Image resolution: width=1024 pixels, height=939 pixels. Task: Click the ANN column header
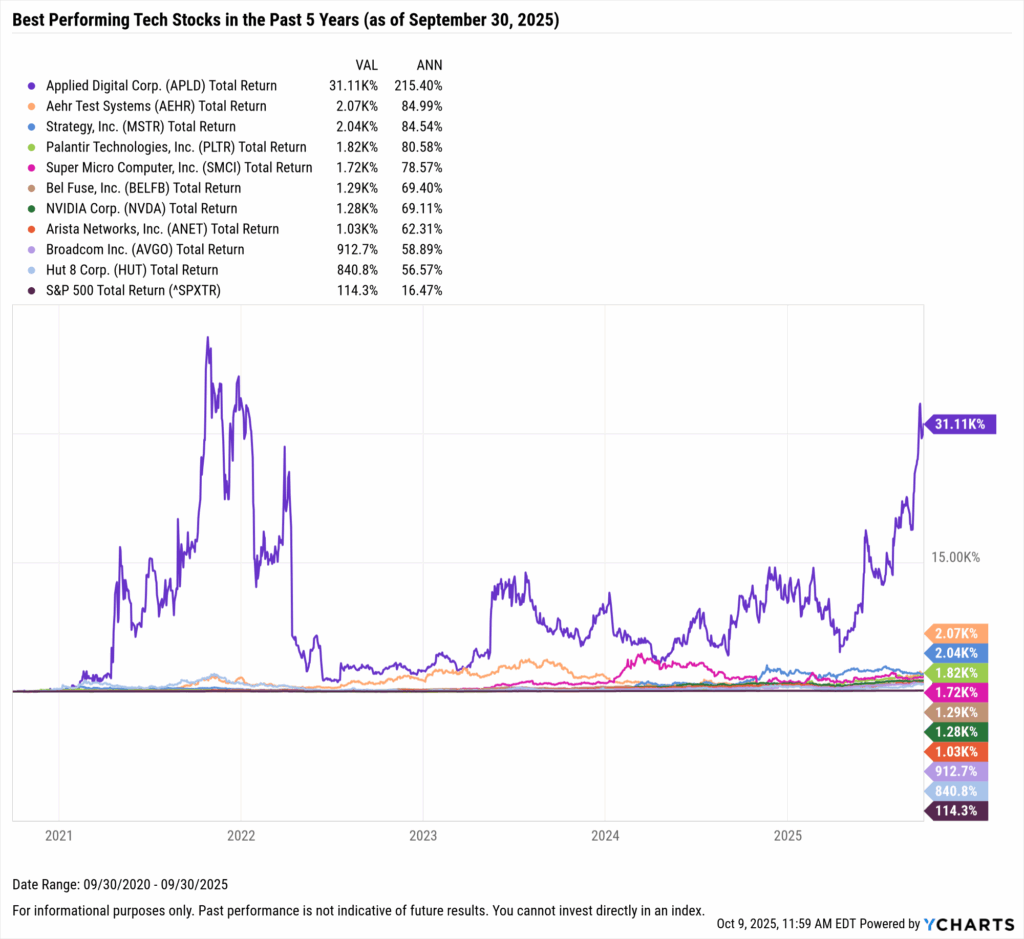[428, 62]
